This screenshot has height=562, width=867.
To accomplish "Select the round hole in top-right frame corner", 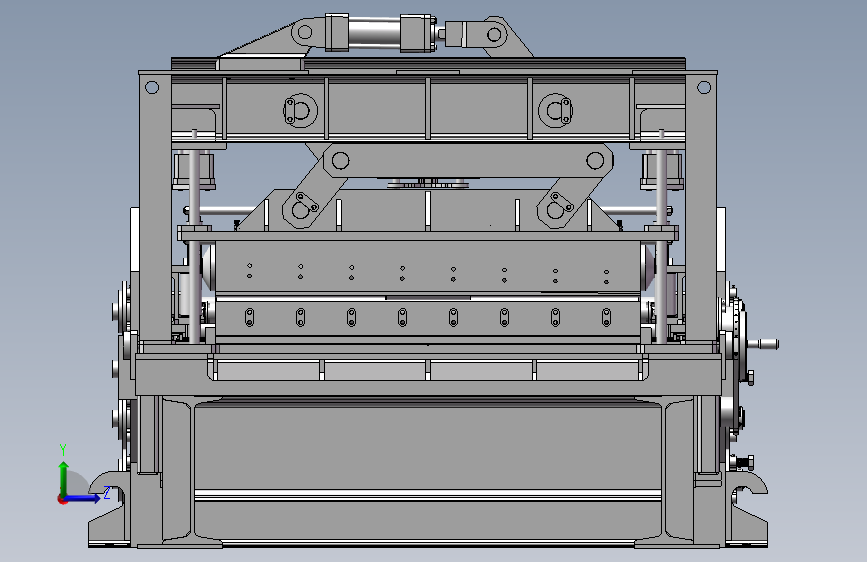I will [x=704, y=87].
